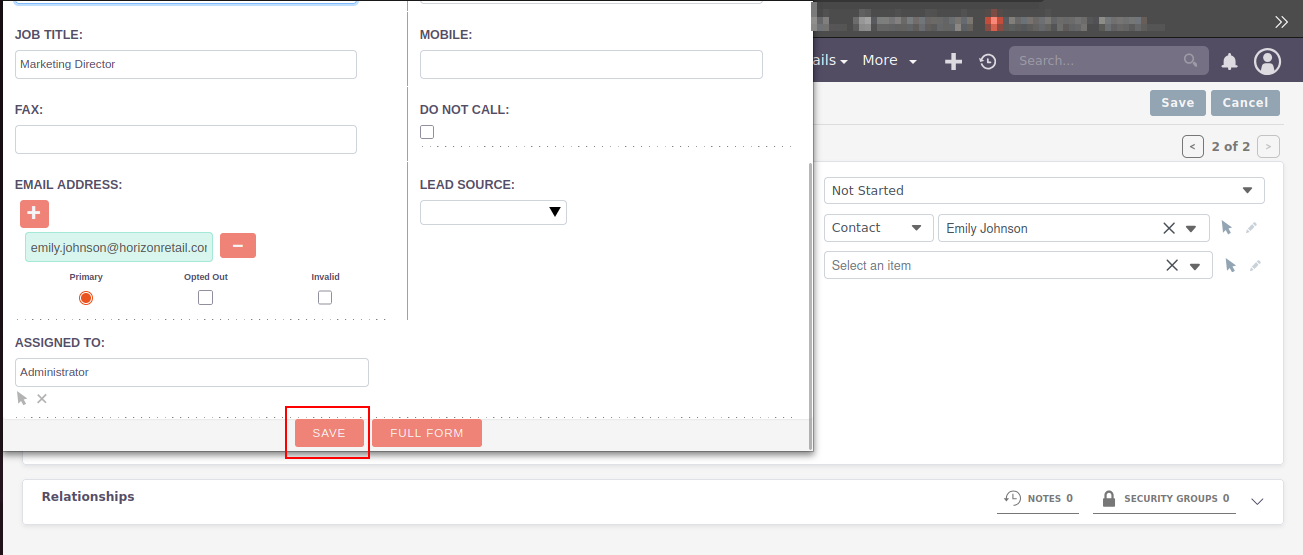Open recently viewed history icon
The image size is (1303, 555).
988,62
